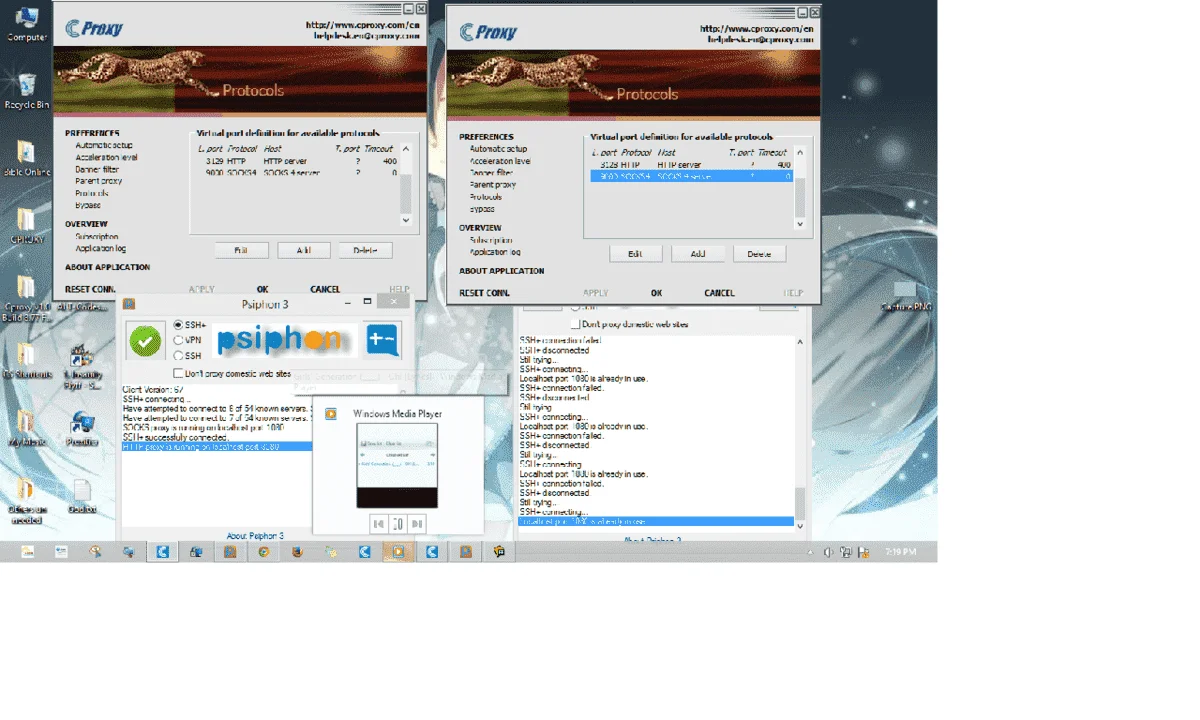Click Edit button in right CProxy window
Image resolution: width=1200 pixels, height=720 pixels.
point(635,254)
